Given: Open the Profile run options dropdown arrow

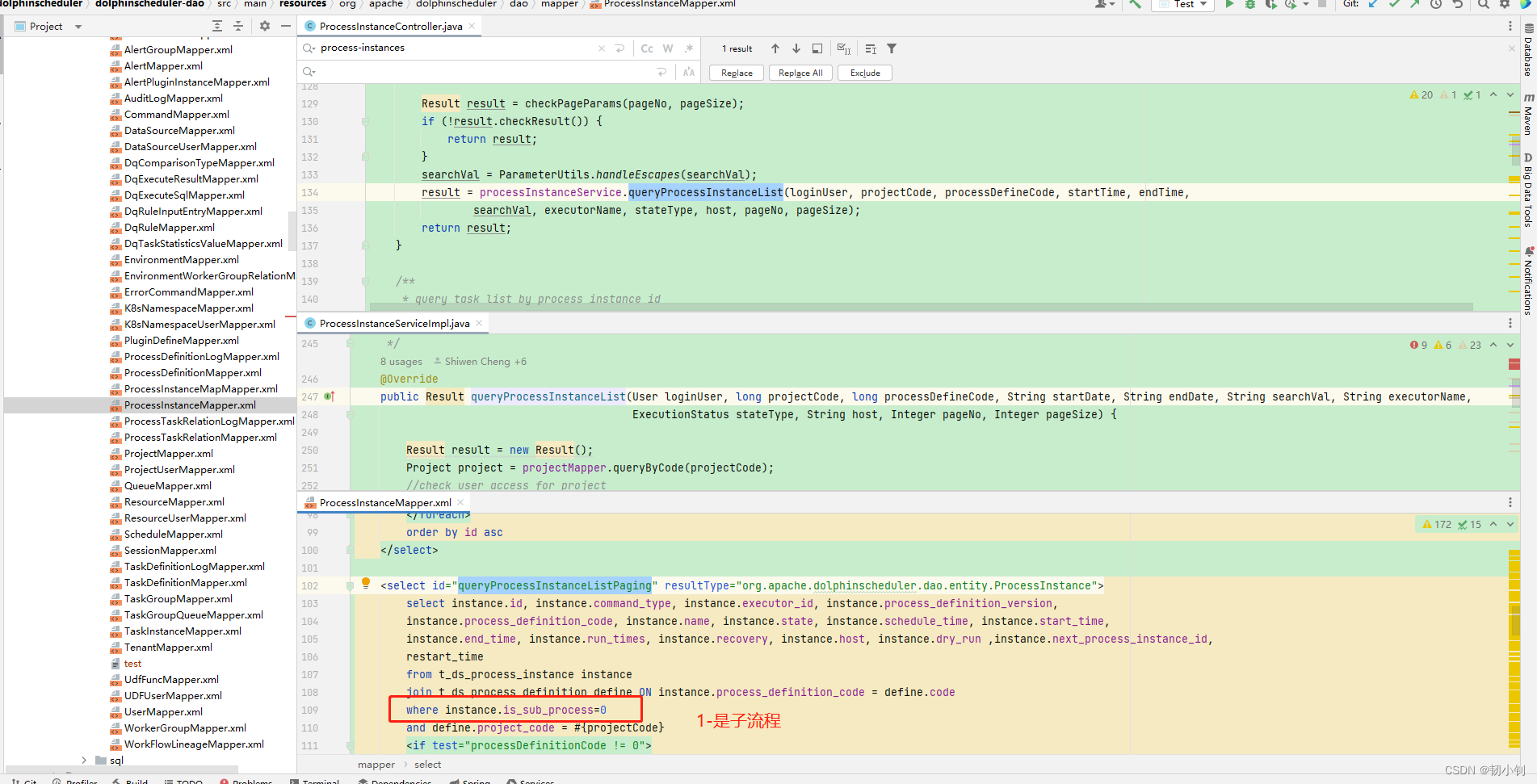Looking at the screenshot, I should pyautogui.click(x=1306, y=4).
